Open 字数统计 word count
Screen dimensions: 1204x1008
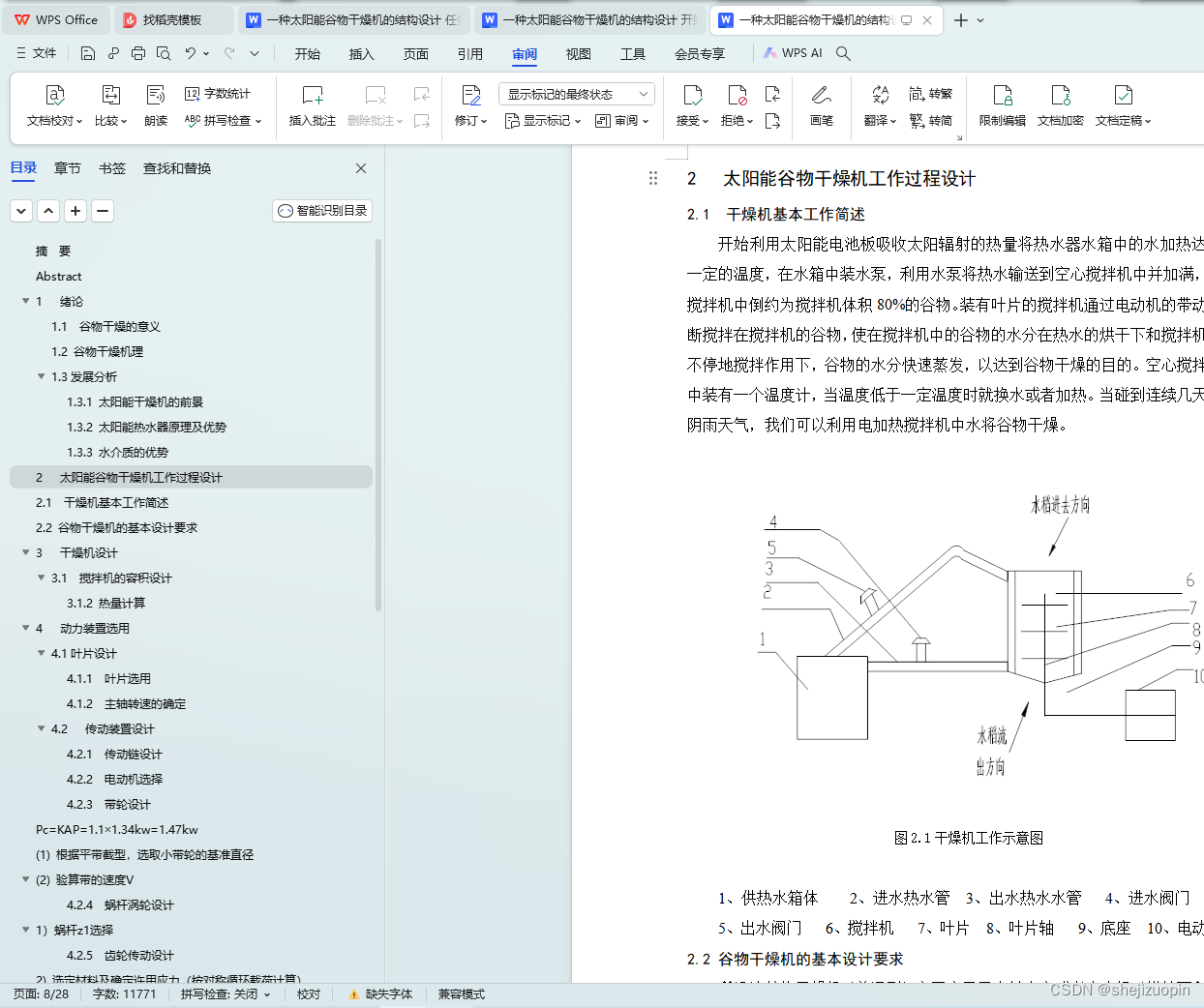point(218,94)
